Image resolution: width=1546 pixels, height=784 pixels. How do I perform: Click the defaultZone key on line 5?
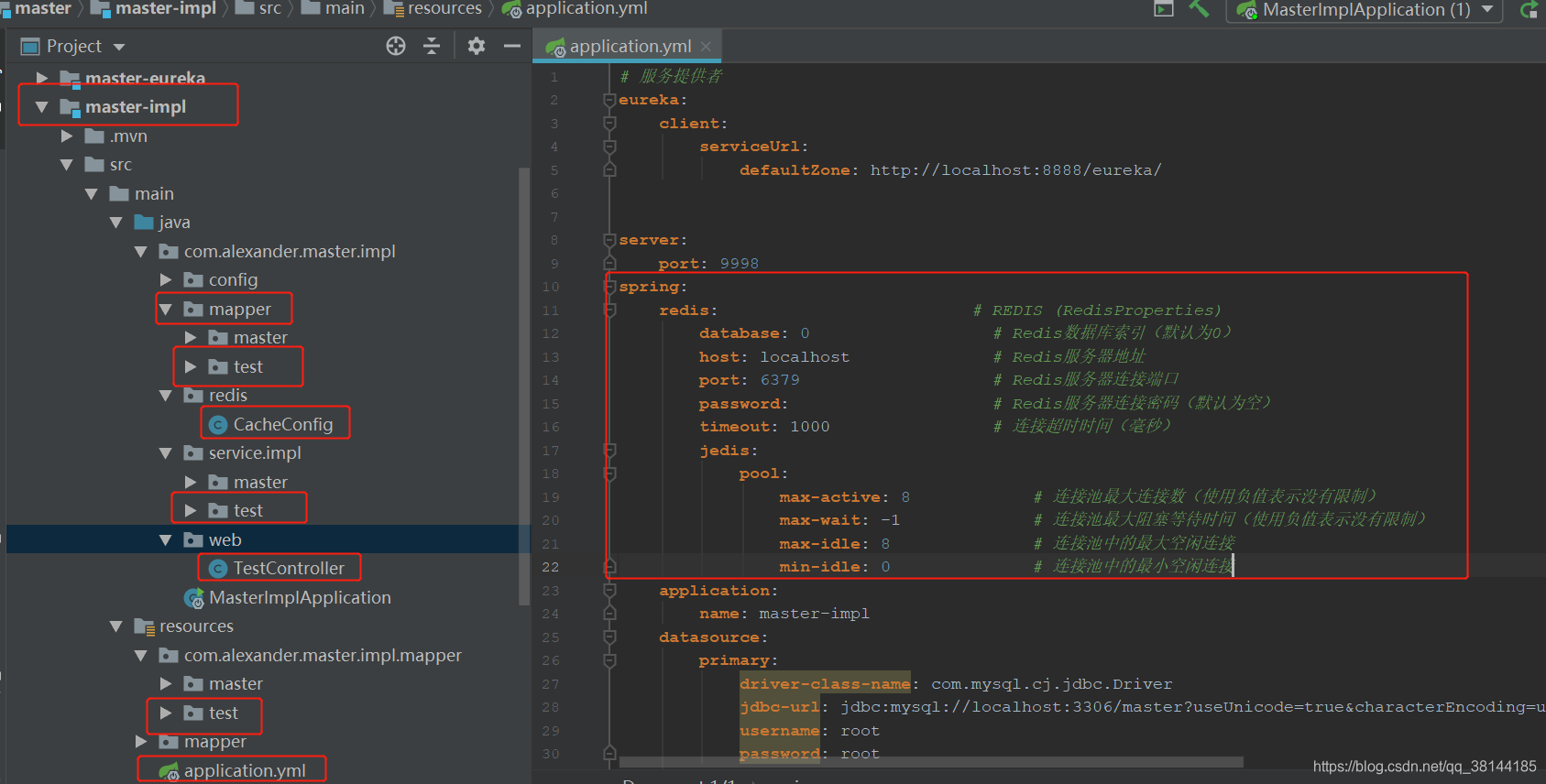click(795, 170)
